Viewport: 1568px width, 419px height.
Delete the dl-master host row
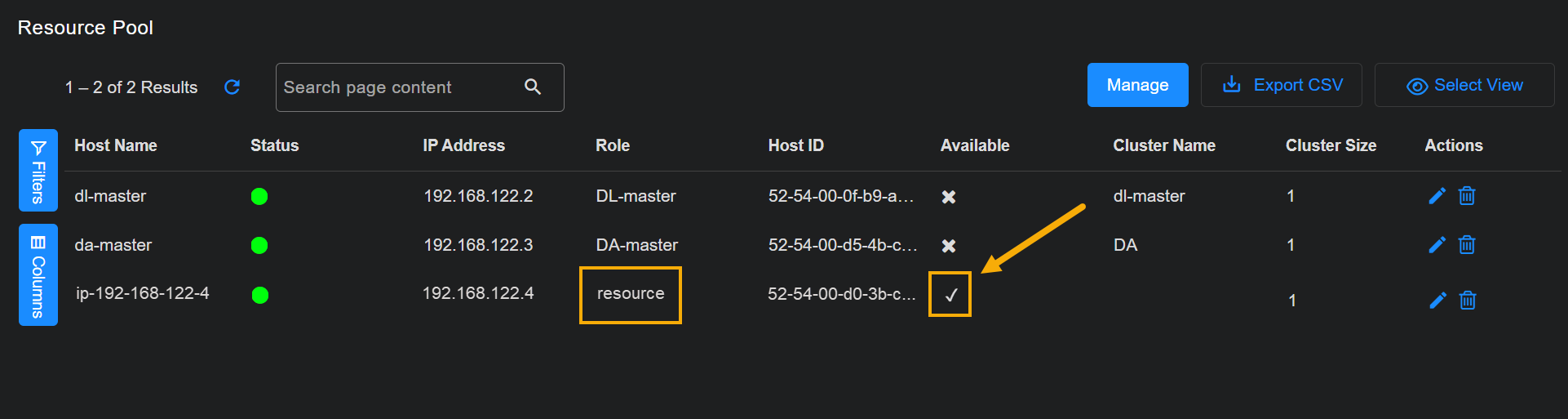pos(1467,196)
